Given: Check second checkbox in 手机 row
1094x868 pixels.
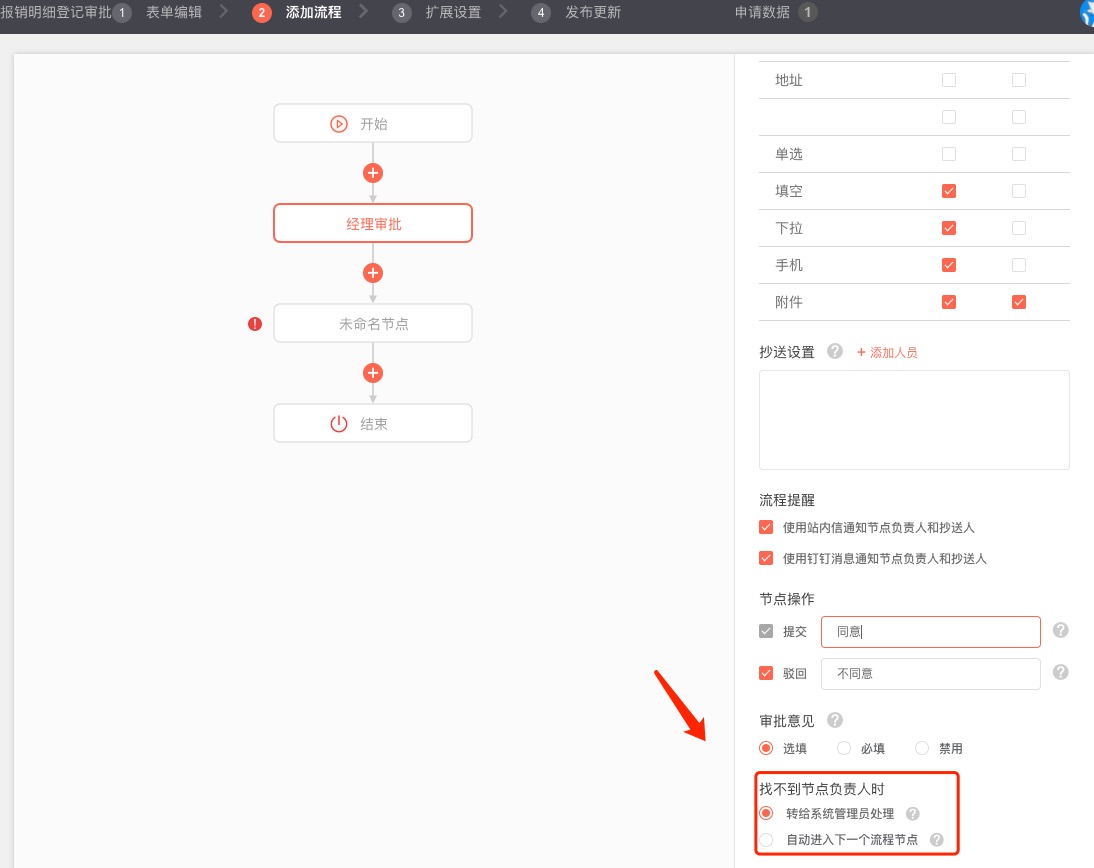Looking at the screenshot, I should (x=1019, y=265).
